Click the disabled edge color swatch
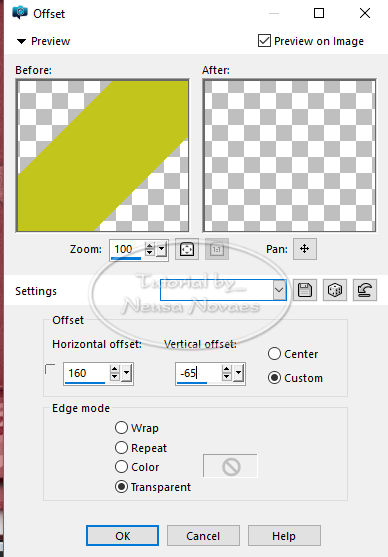The image size is (388, 557). tap(230, 466)
